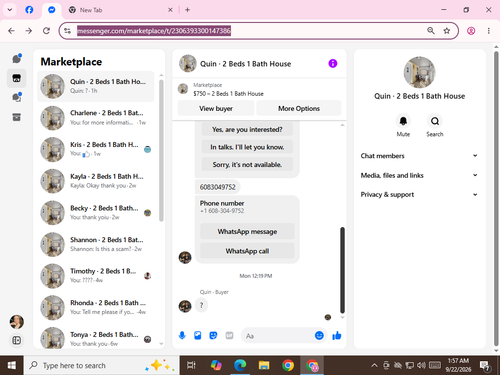Open the zoom magnifier in address bar
This screenshot has width=500, height=375.
pyautogui.click(x=431, y=31)
